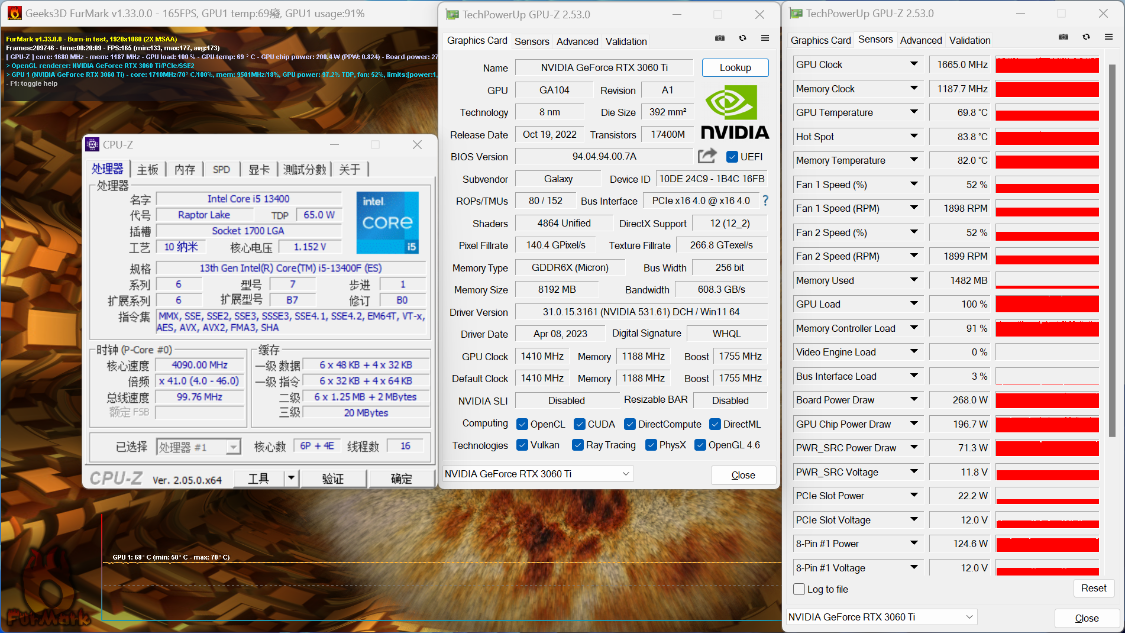Screen dimensions: 1125x633
Task: Click the Lookup button in GPU-Z
Action: coord(735,67)
